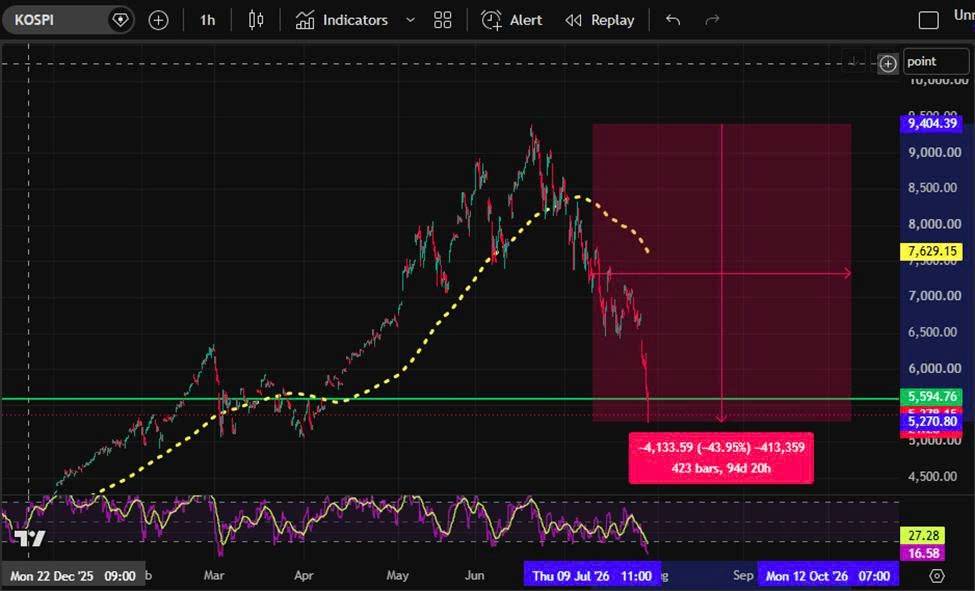Screen dimensions: 975x591
Task: Create a new Alert
Action: coord(511,21)
